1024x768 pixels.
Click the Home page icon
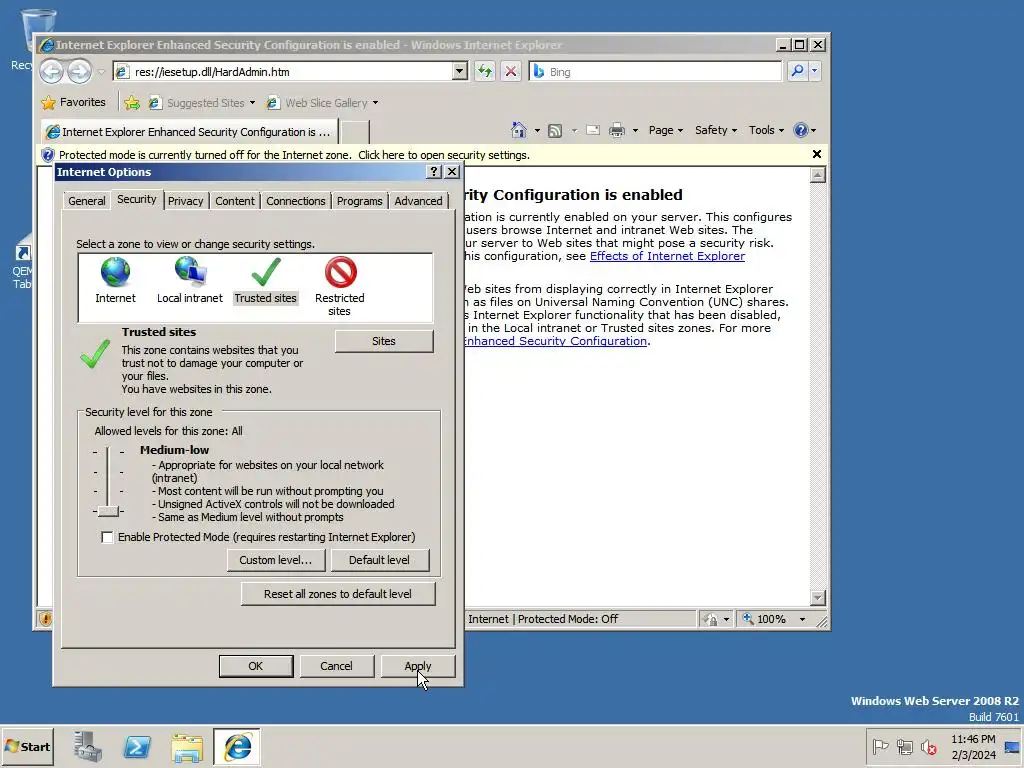pos(519,130)
